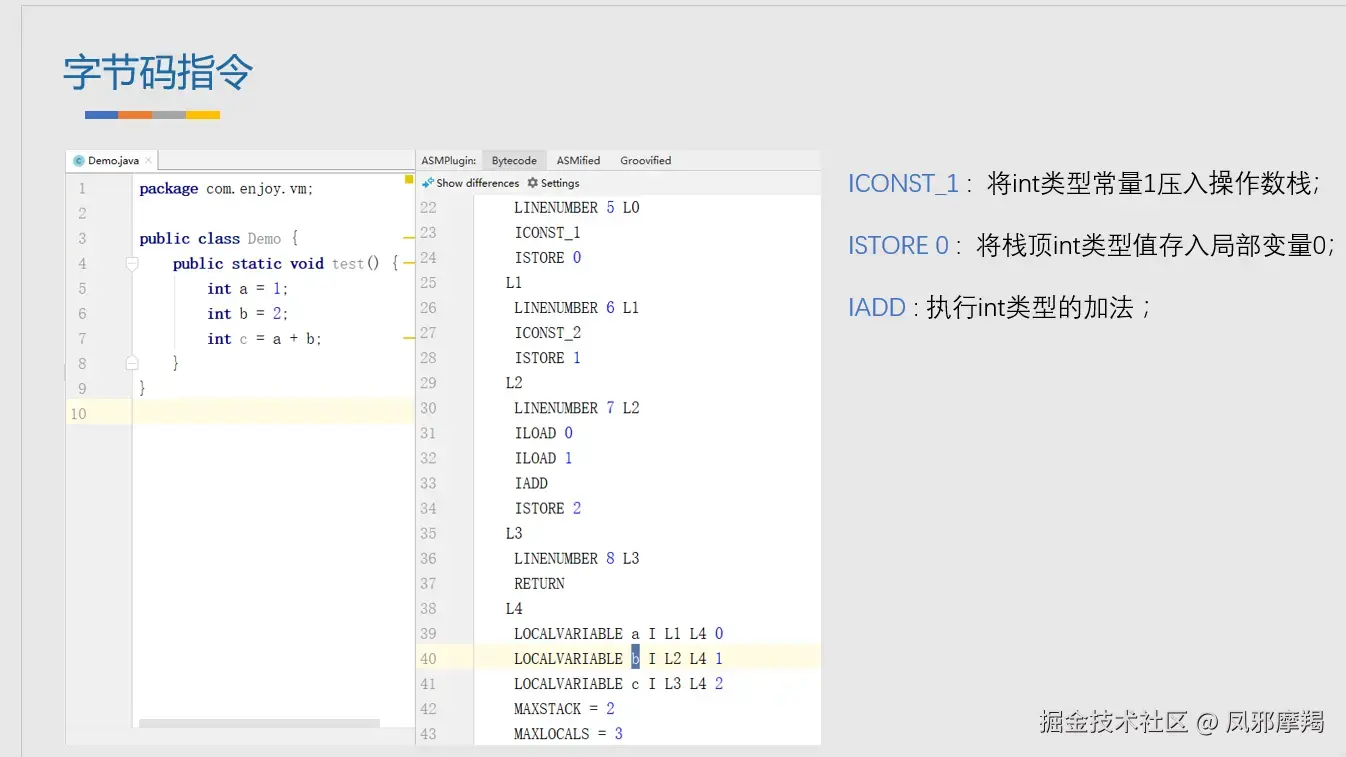Open the ASM plugin Settings
The image size is (1346, 757).
[x=553, y=183]
